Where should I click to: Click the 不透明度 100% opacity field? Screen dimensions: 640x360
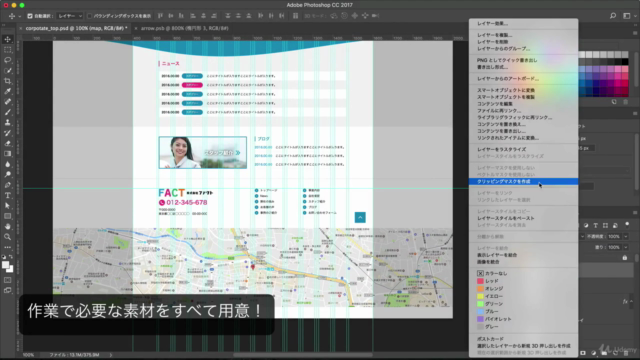point(614,236)
